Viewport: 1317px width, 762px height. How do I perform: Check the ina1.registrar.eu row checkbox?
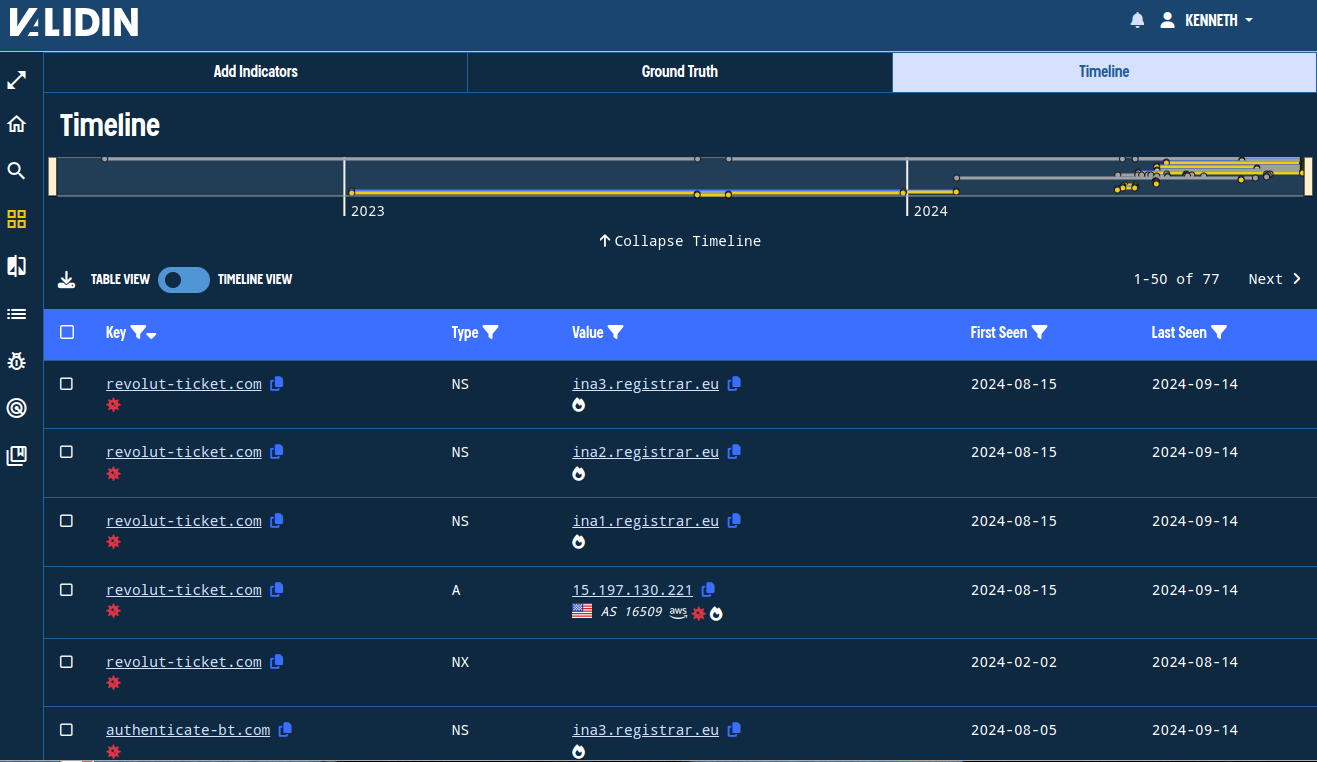point(67,521)
